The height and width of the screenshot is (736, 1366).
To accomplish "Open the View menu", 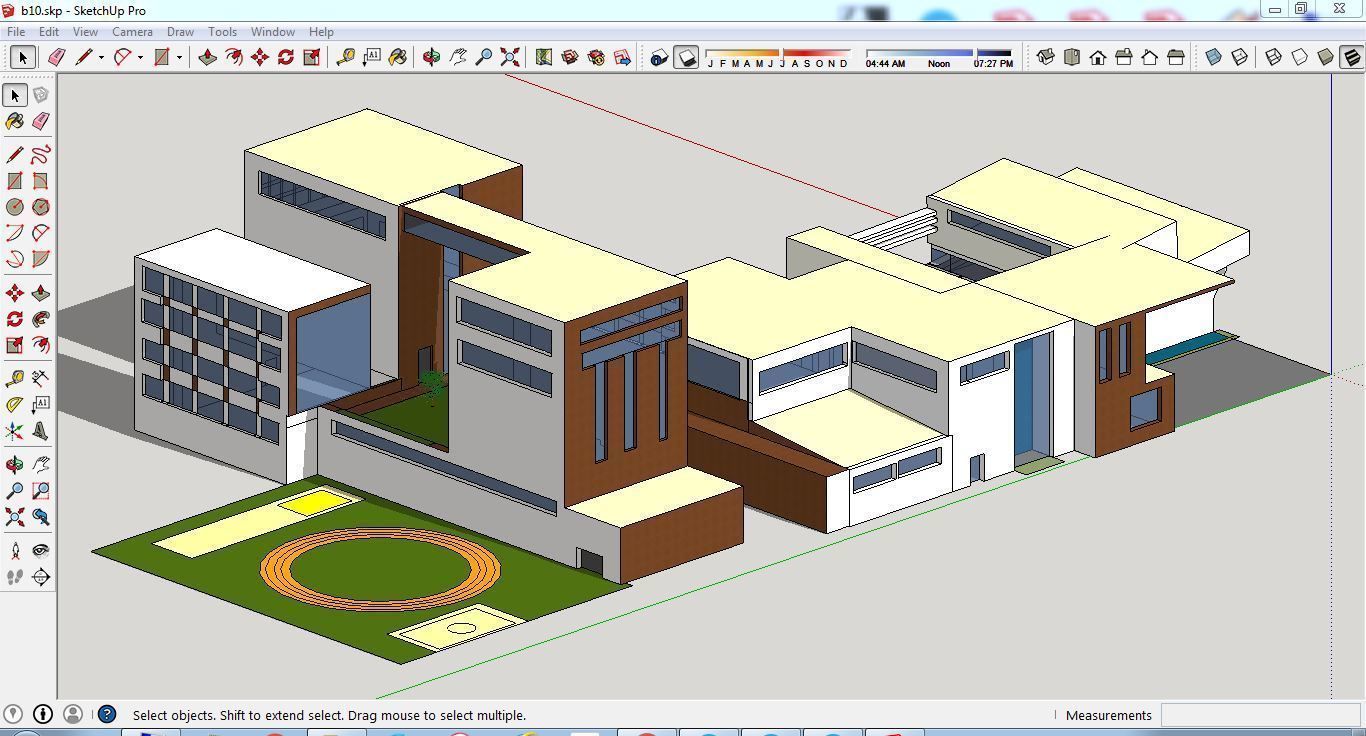I will pyautogui.click(x=85, y=32).
